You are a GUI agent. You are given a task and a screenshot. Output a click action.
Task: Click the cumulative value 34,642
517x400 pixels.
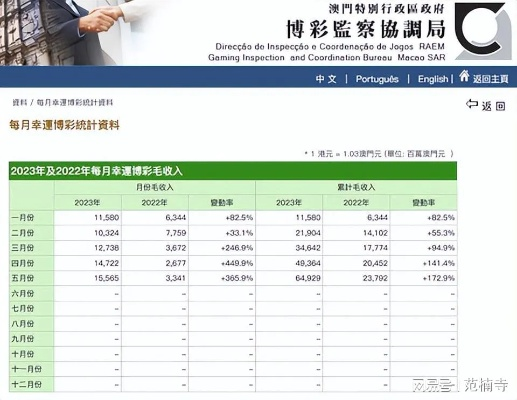(308, 248)
